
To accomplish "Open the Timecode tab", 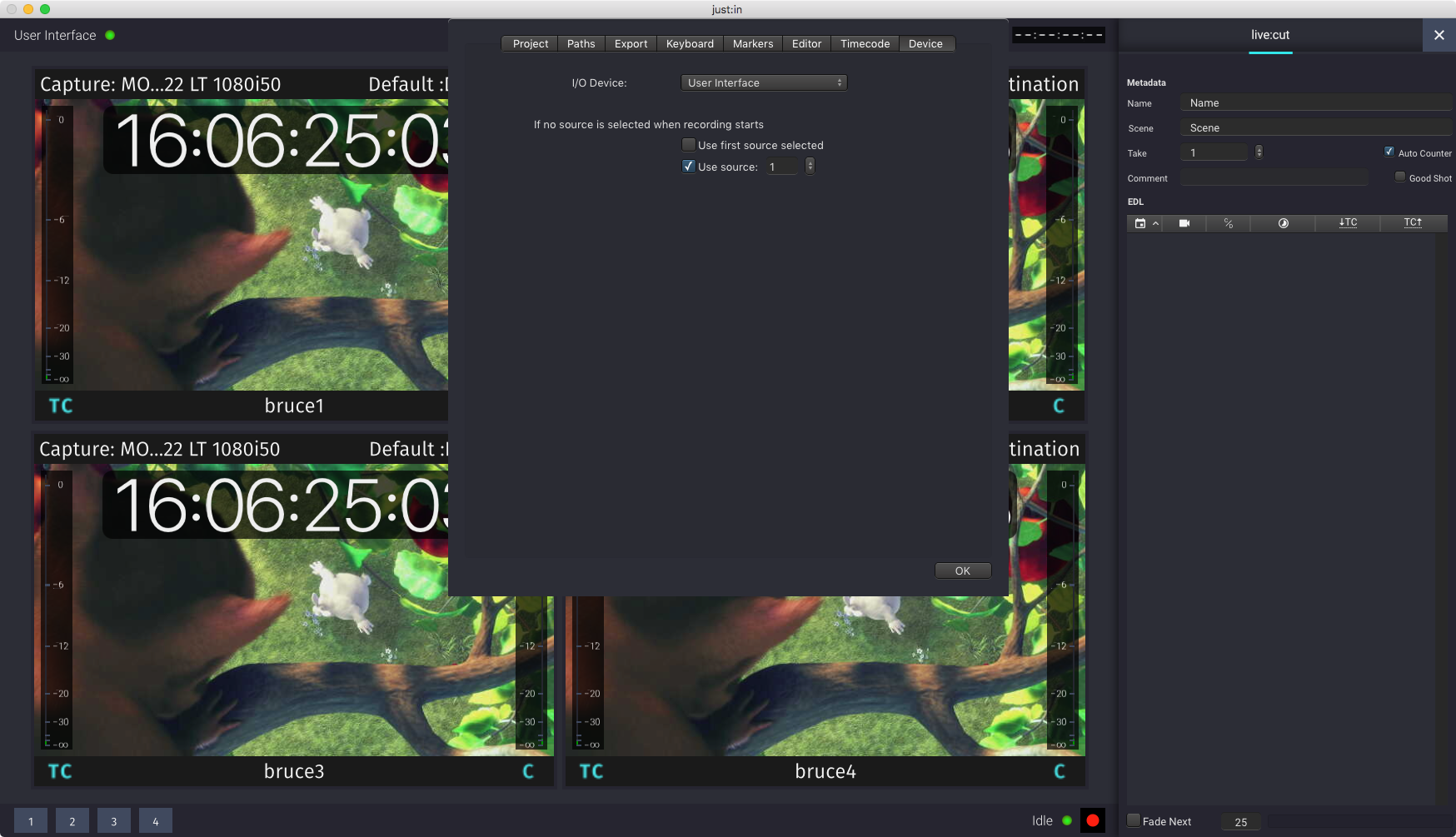I will pyautogui.click(x=865, y=43).
